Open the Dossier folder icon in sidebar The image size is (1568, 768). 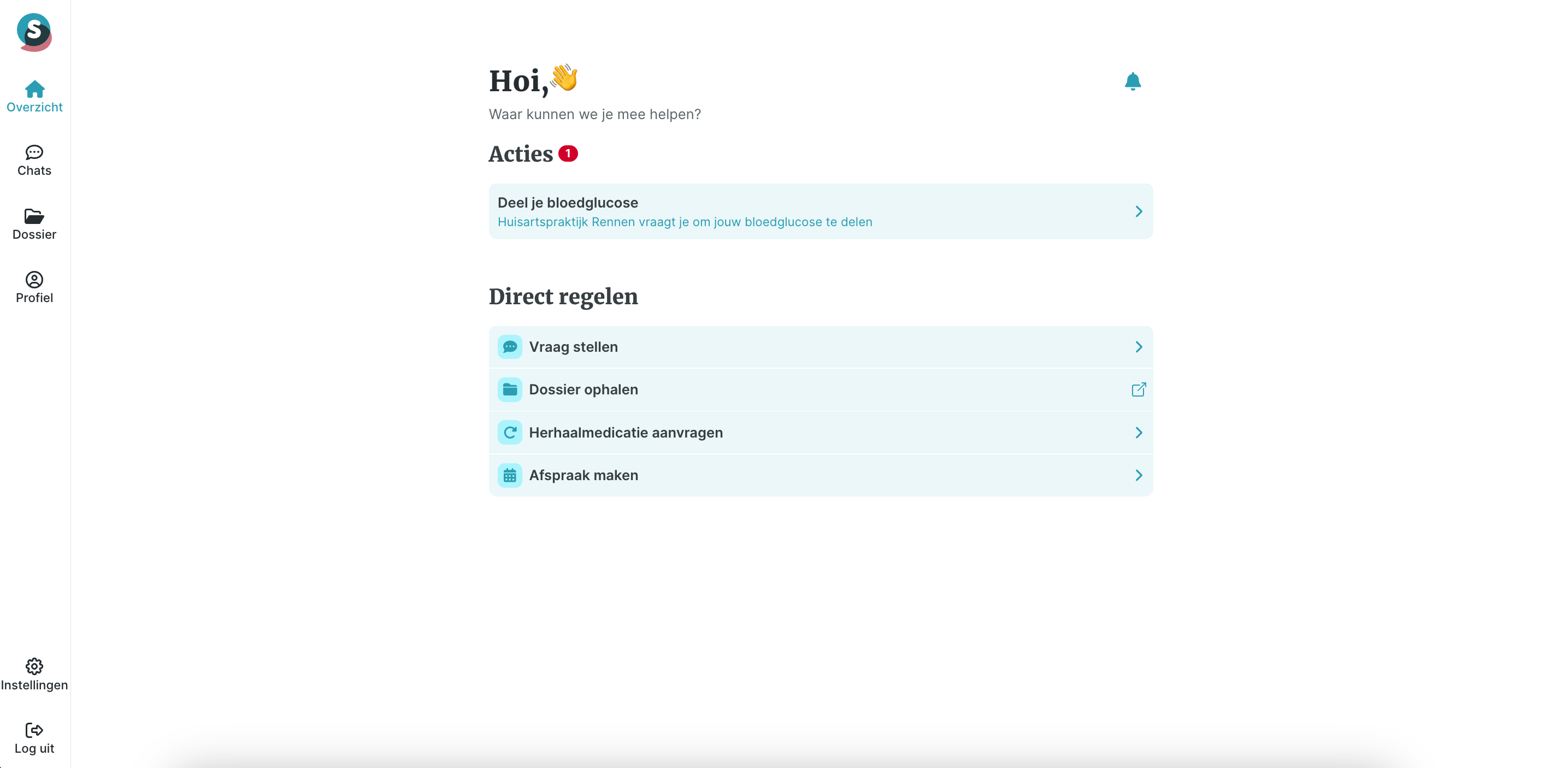coord(34,216)
